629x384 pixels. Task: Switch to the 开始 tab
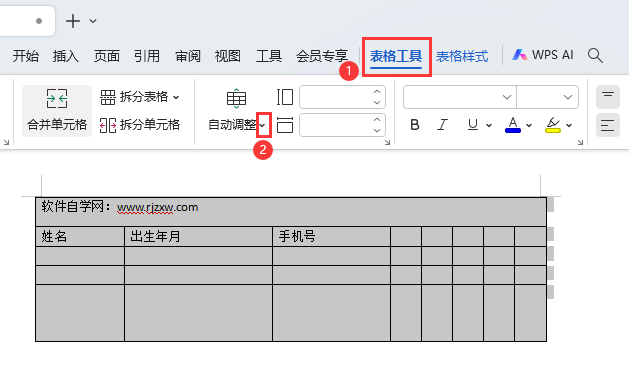[26, 56]
